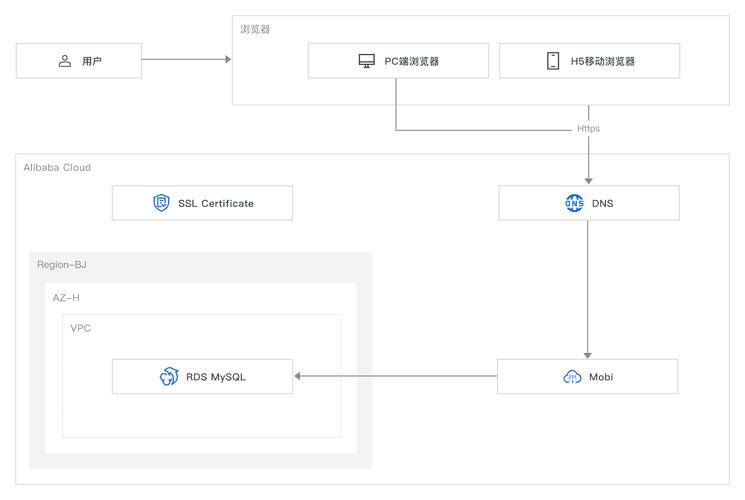Click the H5 mobile phone icon
Viewport: 745px width, 500px height.
[553, 61]
